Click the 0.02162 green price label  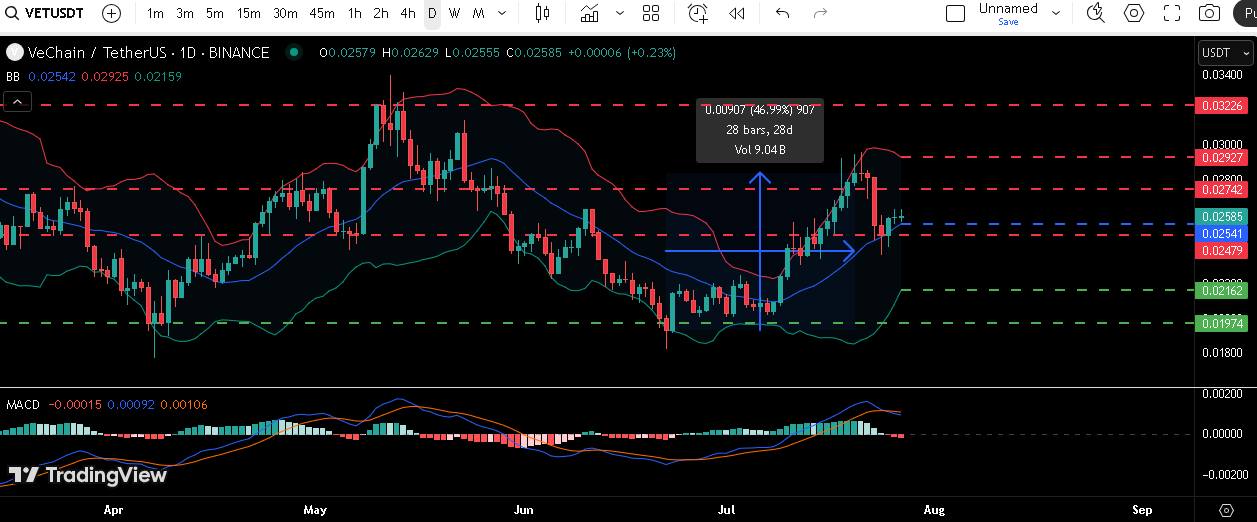1221,290
